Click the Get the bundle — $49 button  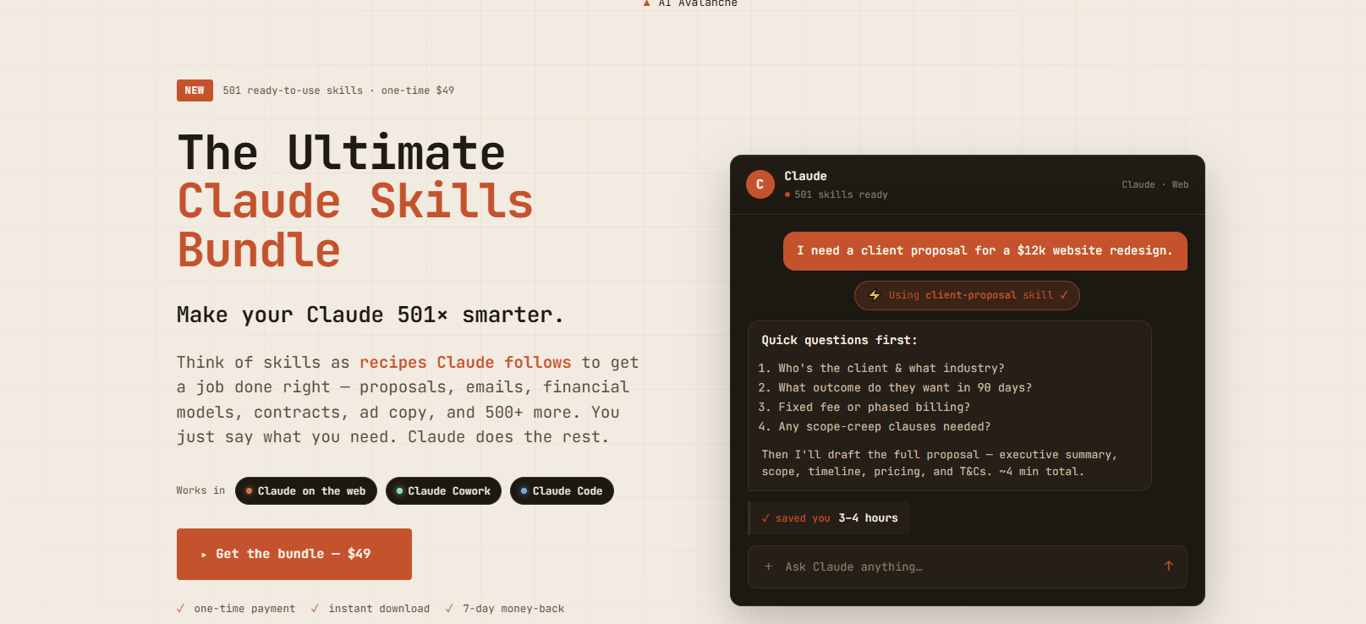(294, 554)
